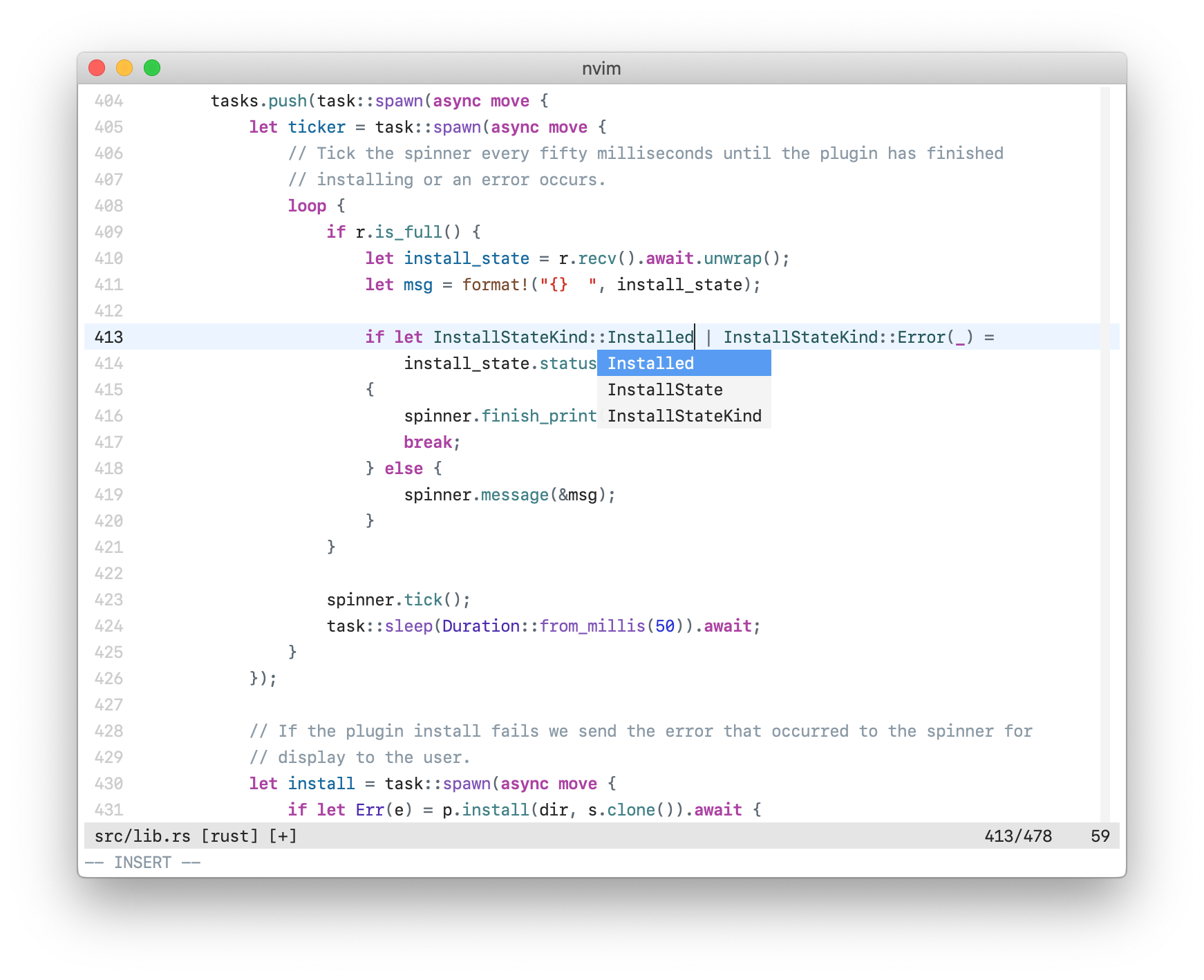Image resolution: width=1204 pixels, height=980 pixels.
Task: Minimize the window using yellow button
Action: 124,68
